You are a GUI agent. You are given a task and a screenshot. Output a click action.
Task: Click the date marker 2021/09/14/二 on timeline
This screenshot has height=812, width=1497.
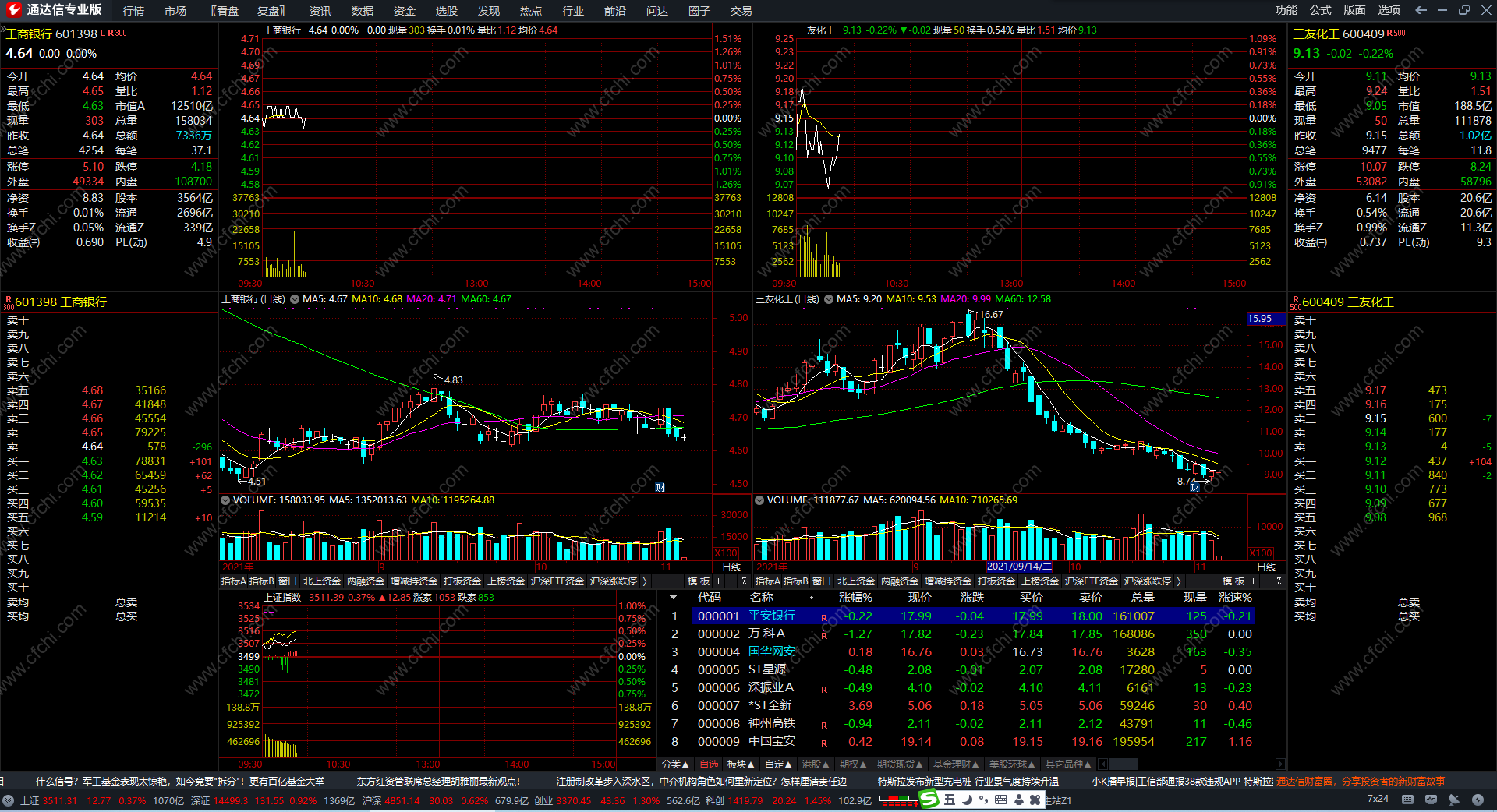point(1020,567)
